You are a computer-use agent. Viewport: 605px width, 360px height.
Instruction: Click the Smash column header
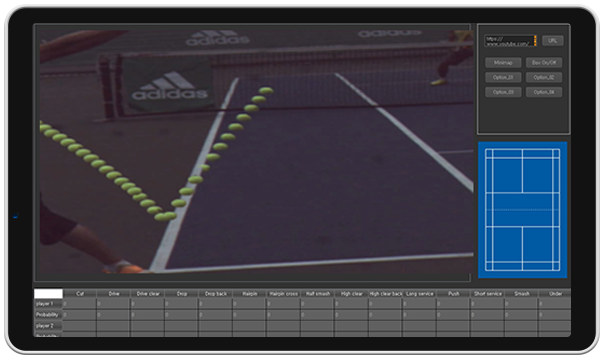point(522,294)
